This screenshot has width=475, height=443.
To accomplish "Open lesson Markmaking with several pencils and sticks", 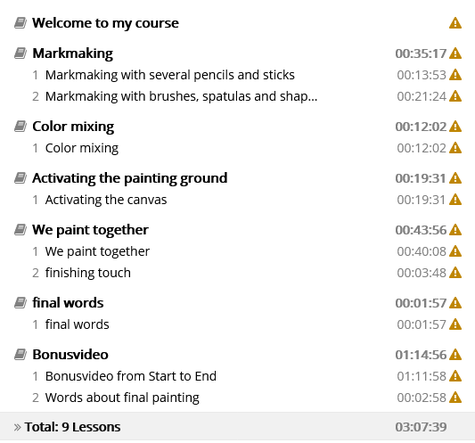I will coord(170,75).
